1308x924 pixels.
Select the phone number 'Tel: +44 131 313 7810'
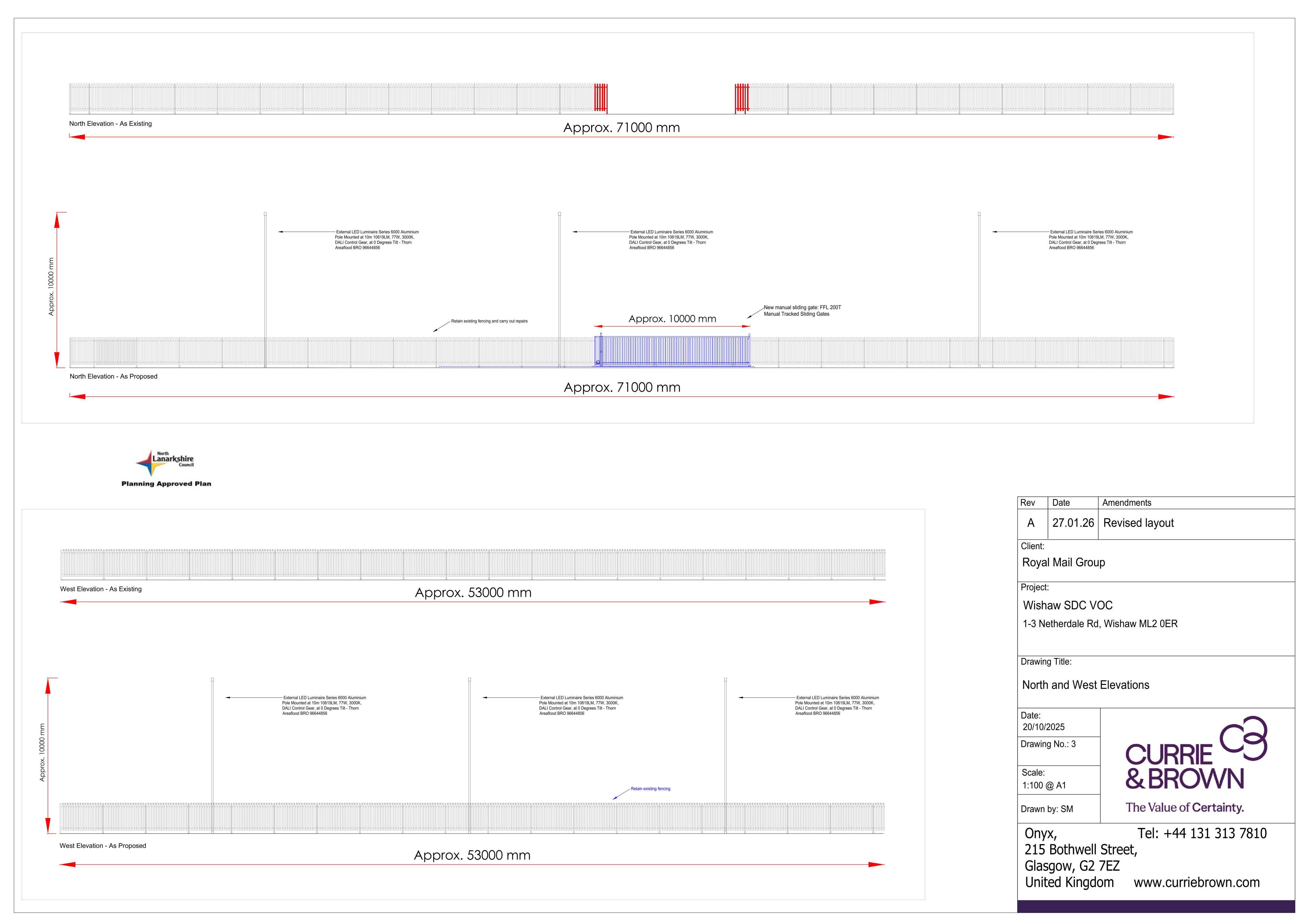point(1202,834)
